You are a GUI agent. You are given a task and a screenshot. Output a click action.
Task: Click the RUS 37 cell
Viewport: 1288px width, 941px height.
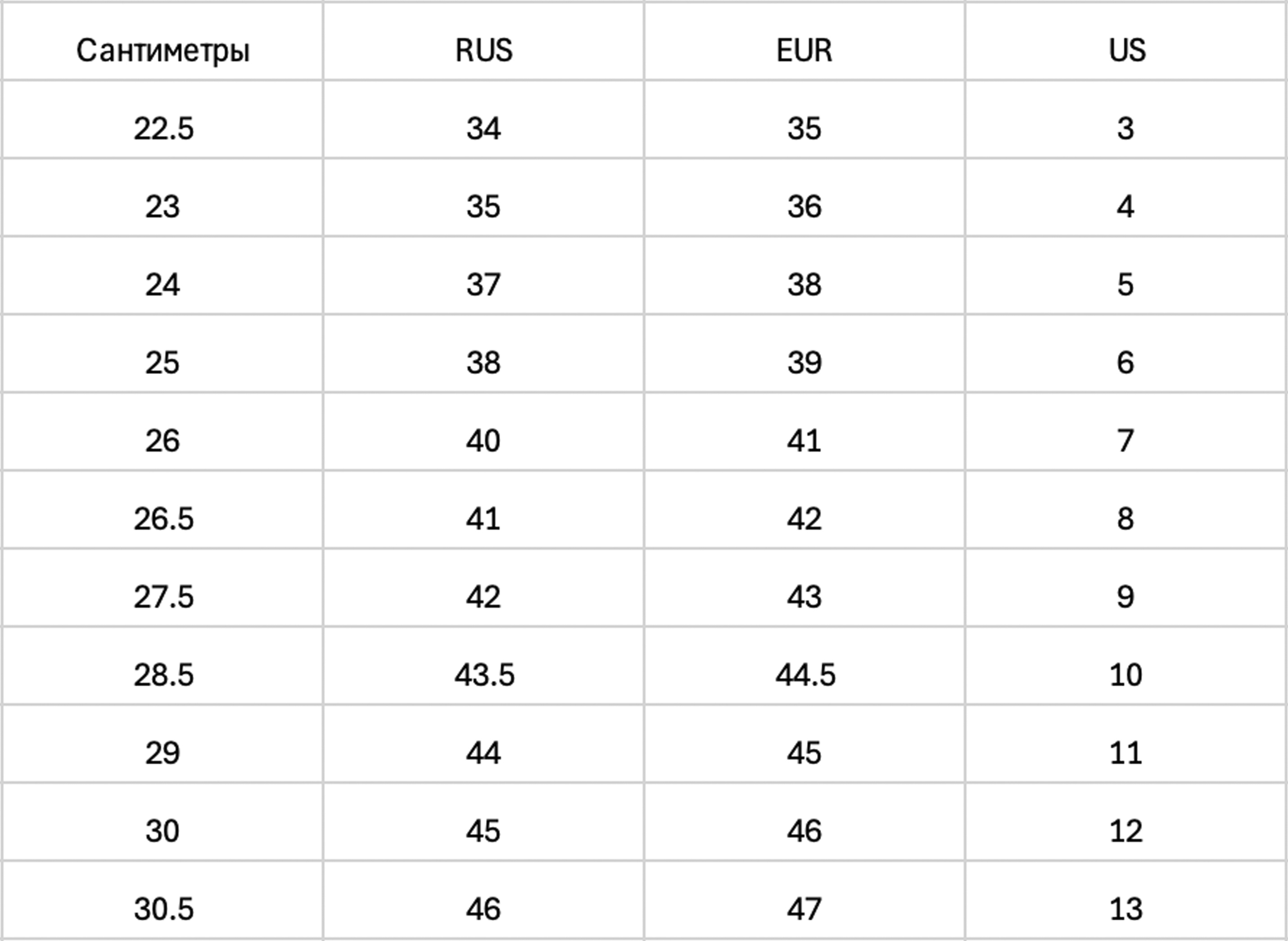click(x=484, y=276)
